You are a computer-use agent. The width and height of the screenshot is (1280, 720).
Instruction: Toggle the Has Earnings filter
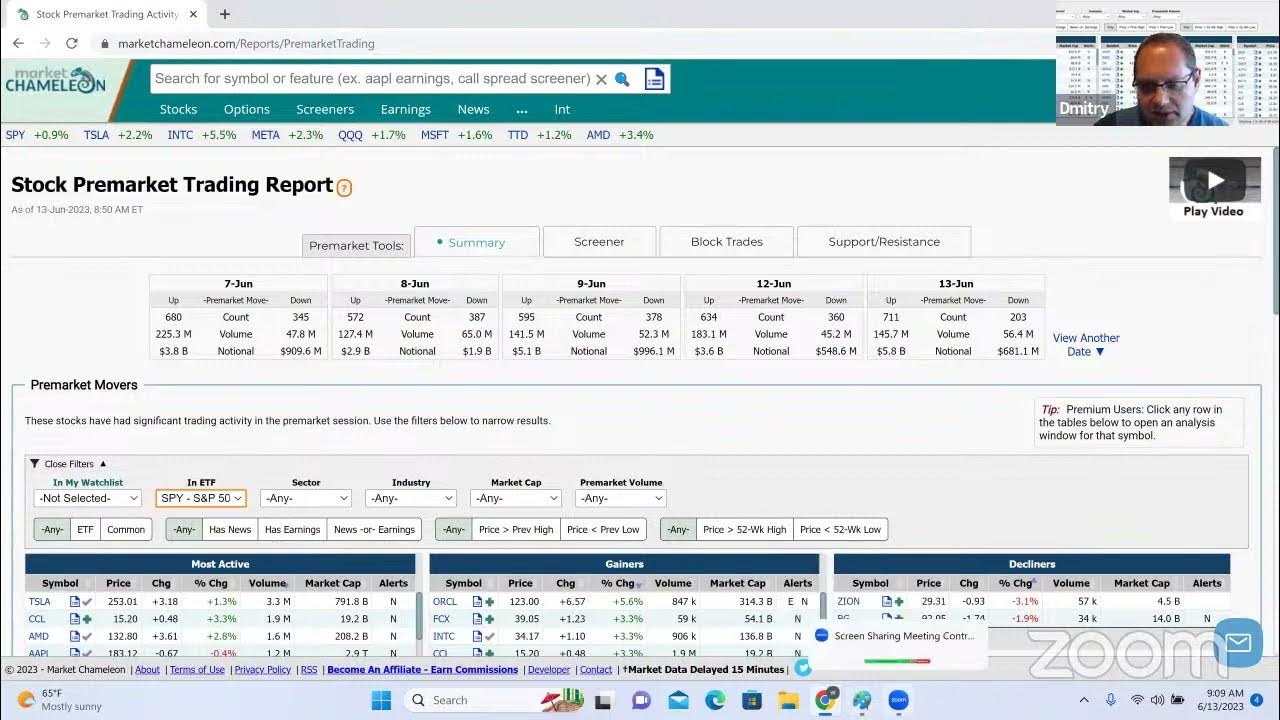click(292, 529)
